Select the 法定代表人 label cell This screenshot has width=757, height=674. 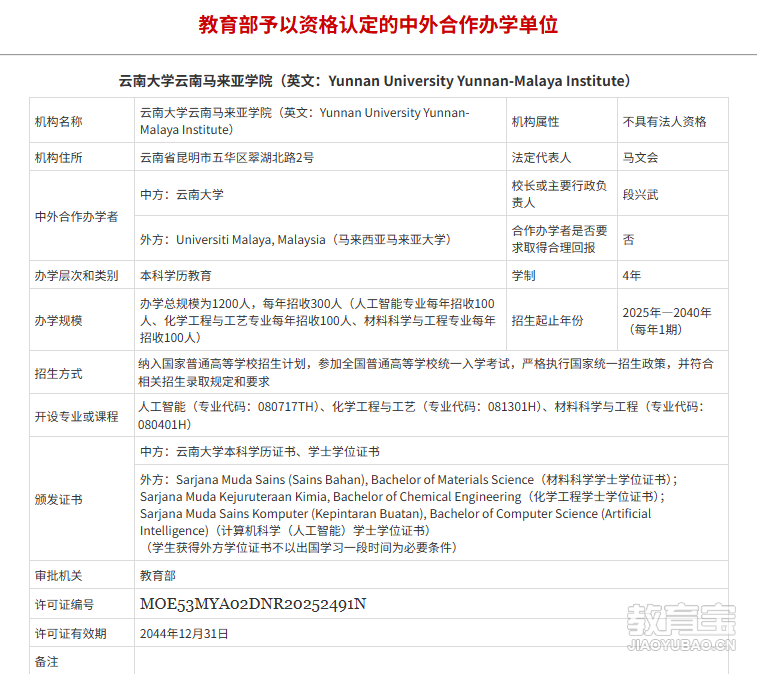point(561,157)
